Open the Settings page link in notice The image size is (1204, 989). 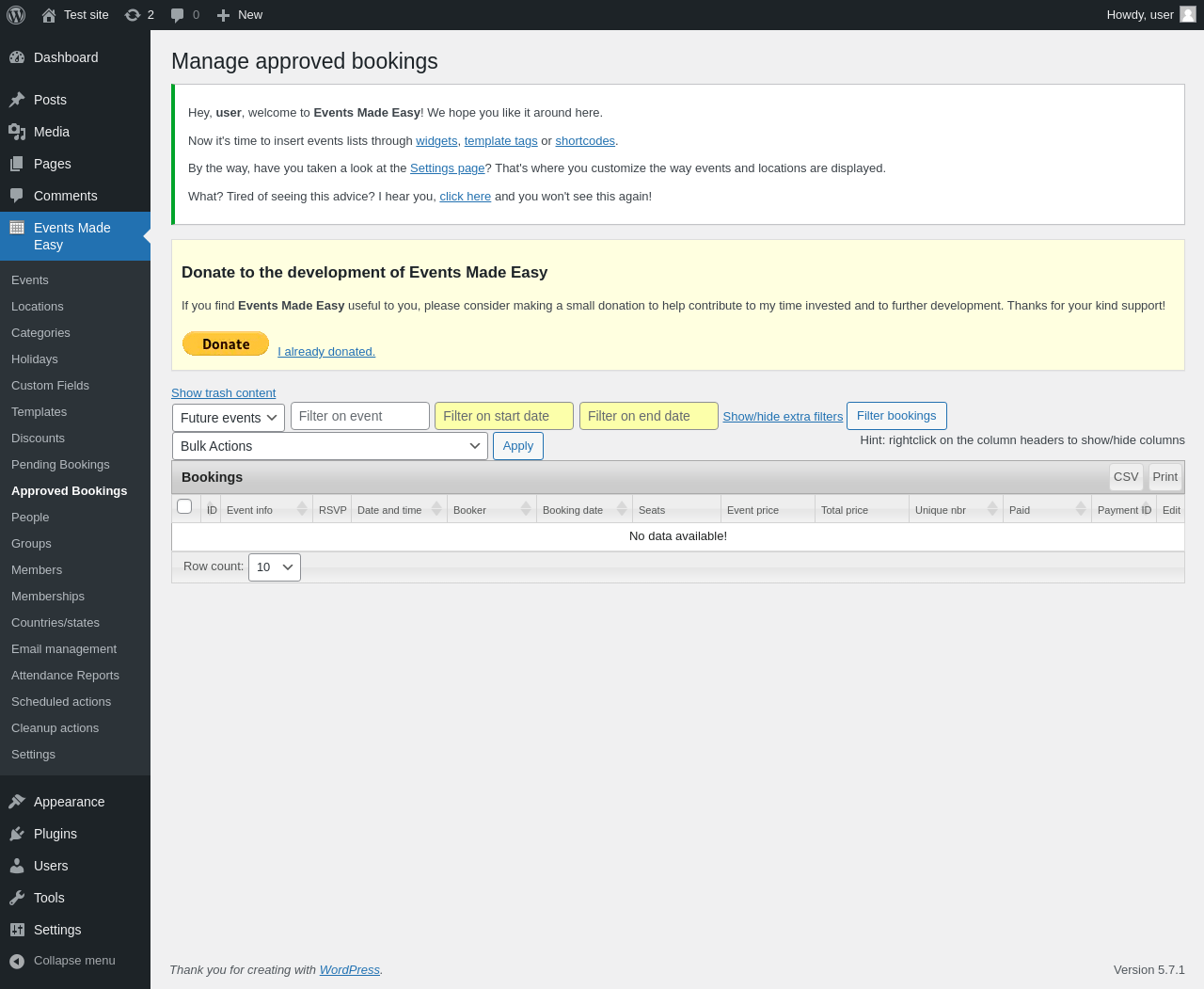coord(447,168)
